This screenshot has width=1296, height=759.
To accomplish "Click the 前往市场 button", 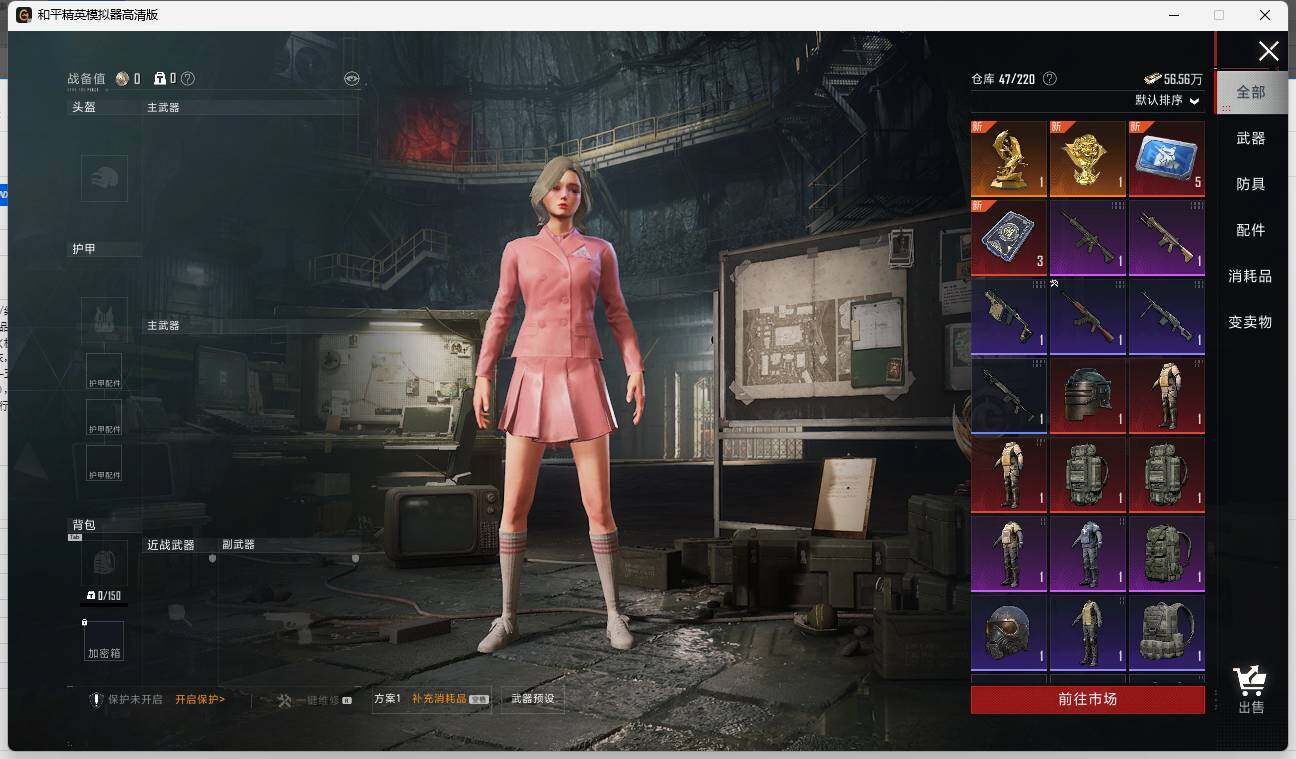I will point(1088,700).
